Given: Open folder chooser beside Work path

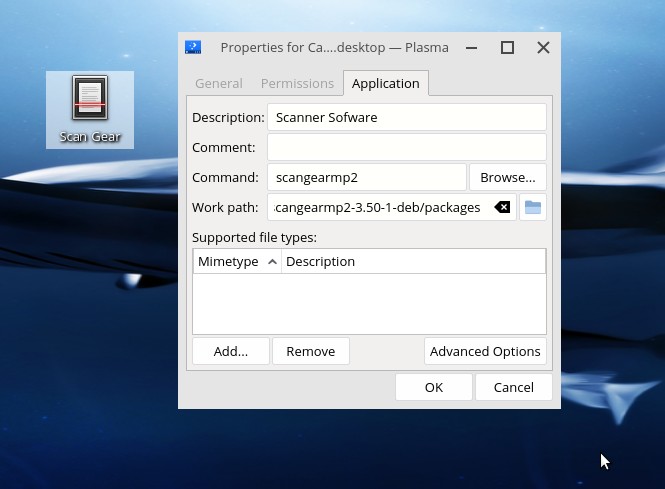Looking at the screenshot, I should [x=533, y=207].
